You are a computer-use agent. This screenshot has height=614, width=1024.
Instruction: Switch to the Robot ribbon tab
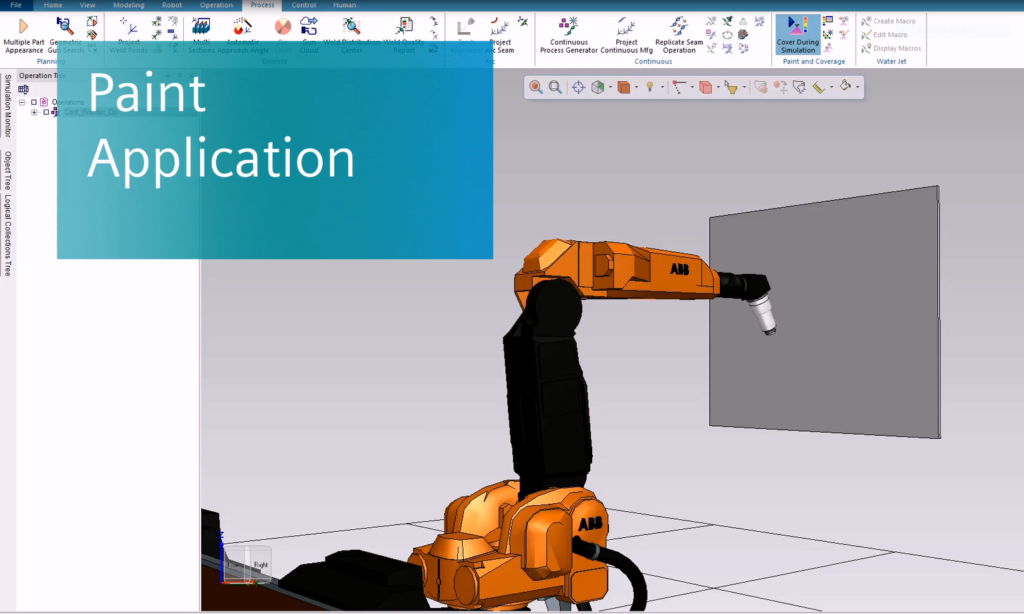pos(171,5)
